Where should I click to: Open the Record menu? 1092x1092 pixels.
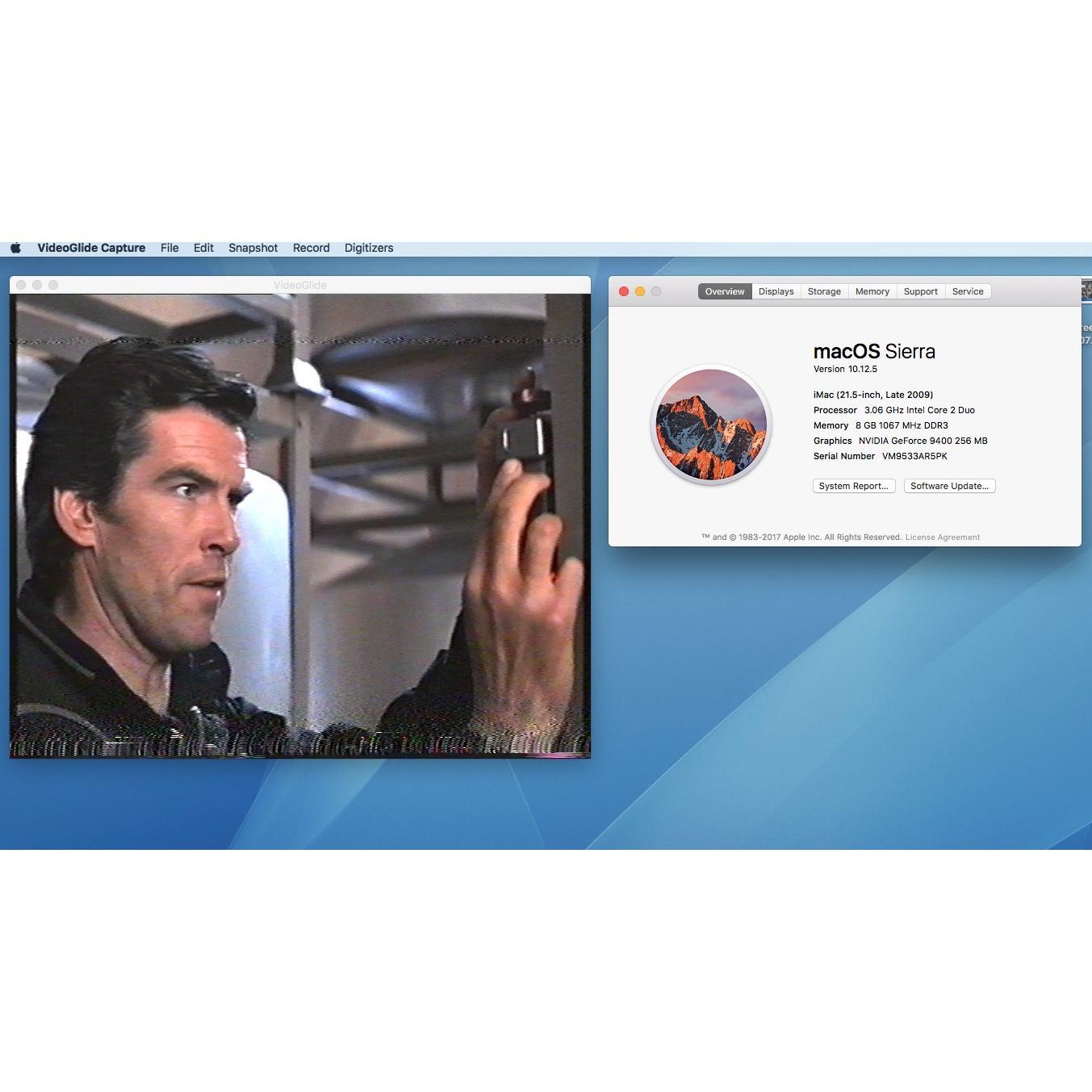(x=312, y=249)
